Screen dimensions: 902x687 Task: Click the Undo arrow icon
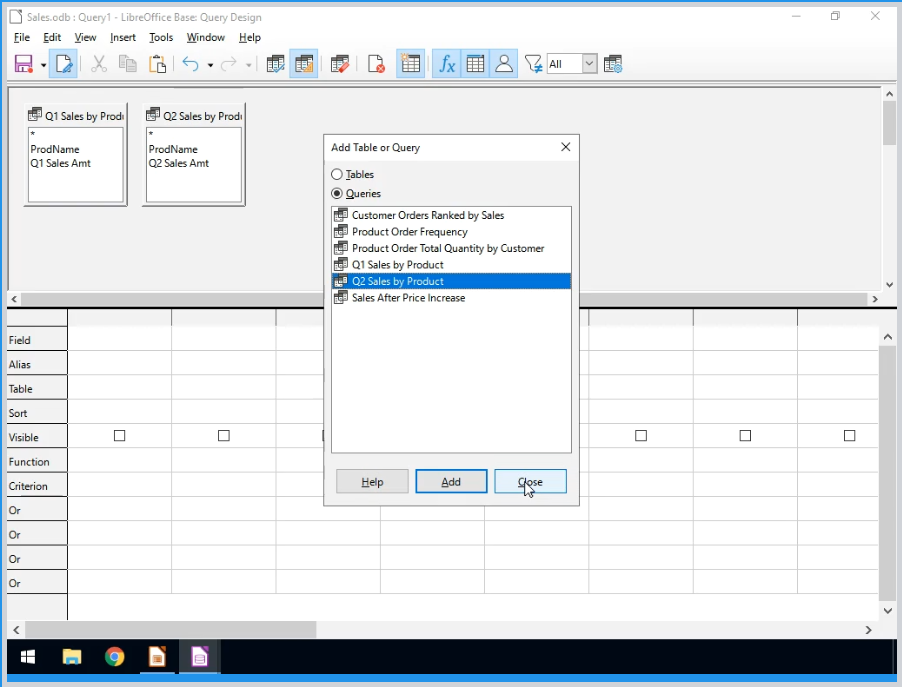tap(190, 64)
